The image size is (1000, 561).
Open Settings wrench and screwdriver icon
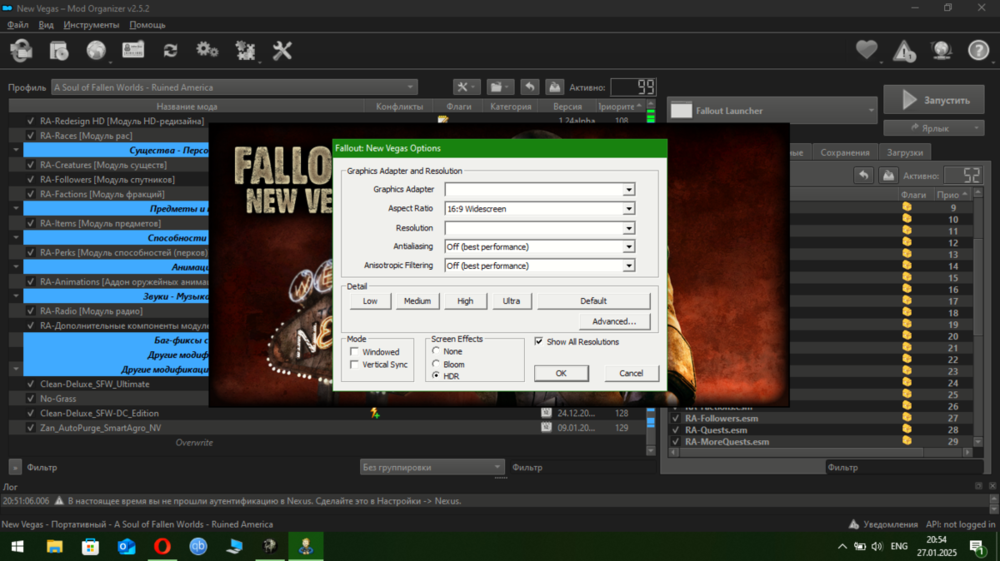click(x=282, y=50)
